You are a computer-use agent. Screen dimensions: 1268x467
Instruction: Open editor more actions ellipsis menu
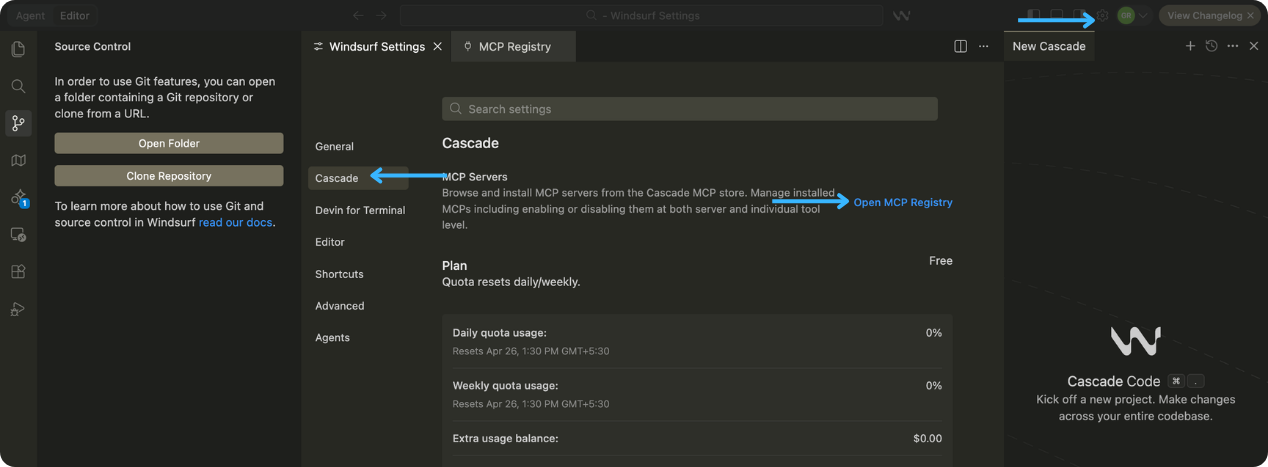click(x=983, y=46)
